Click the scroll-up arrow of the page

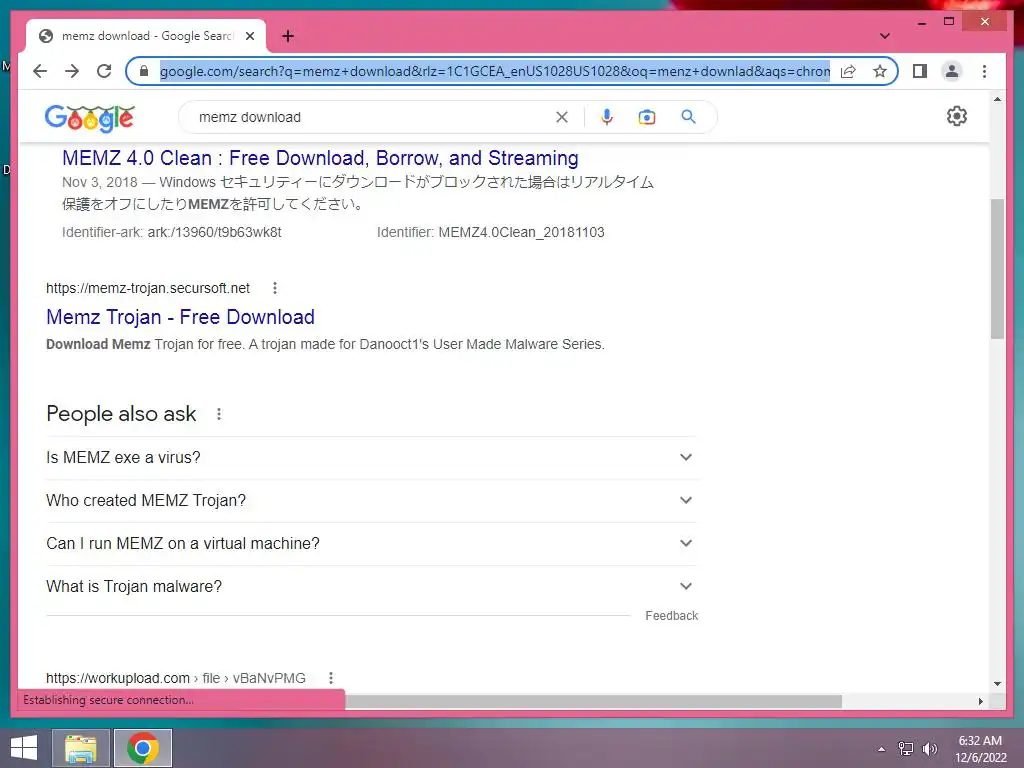[x=997, y=99]
